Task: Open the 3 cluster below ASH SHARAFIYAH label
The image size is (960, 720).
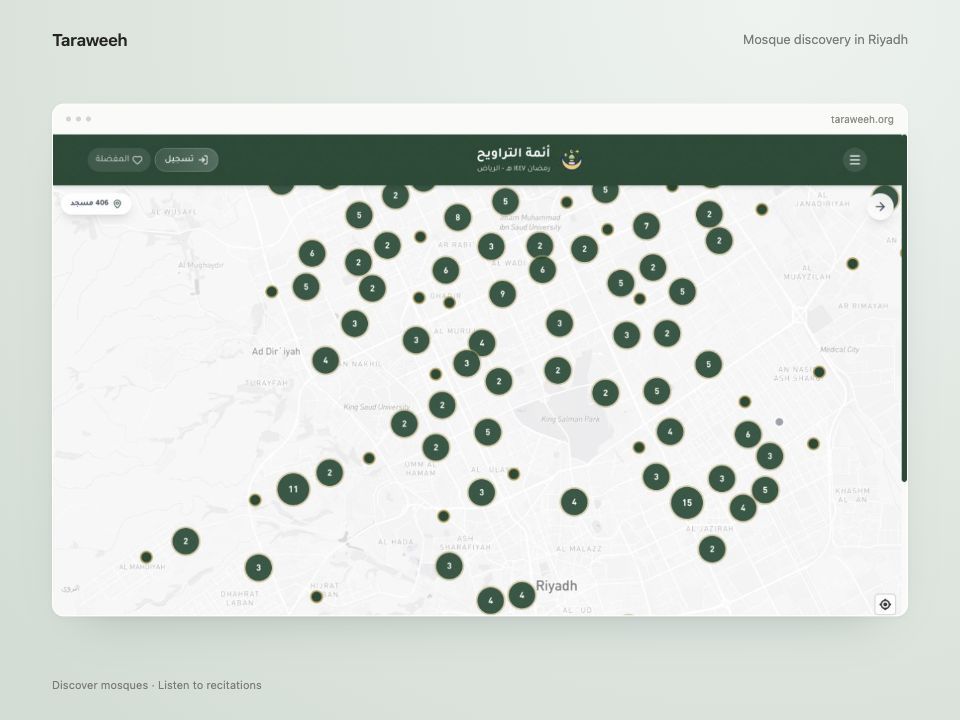Action: pos(449,566)
